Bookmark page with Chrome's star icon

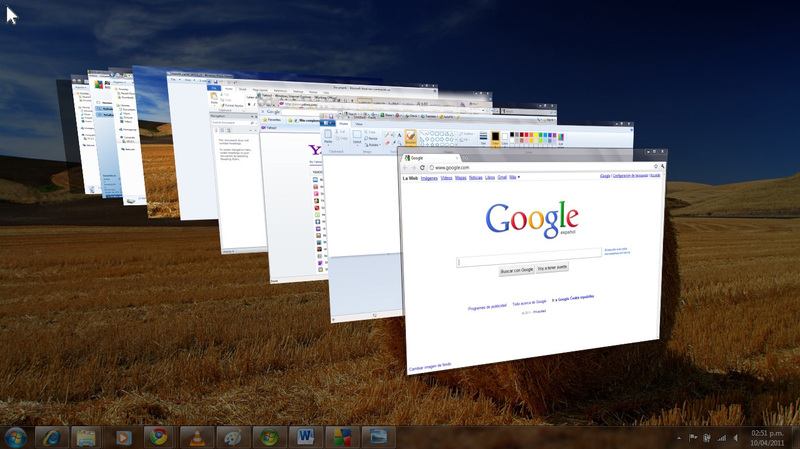(x=656, y=166)
